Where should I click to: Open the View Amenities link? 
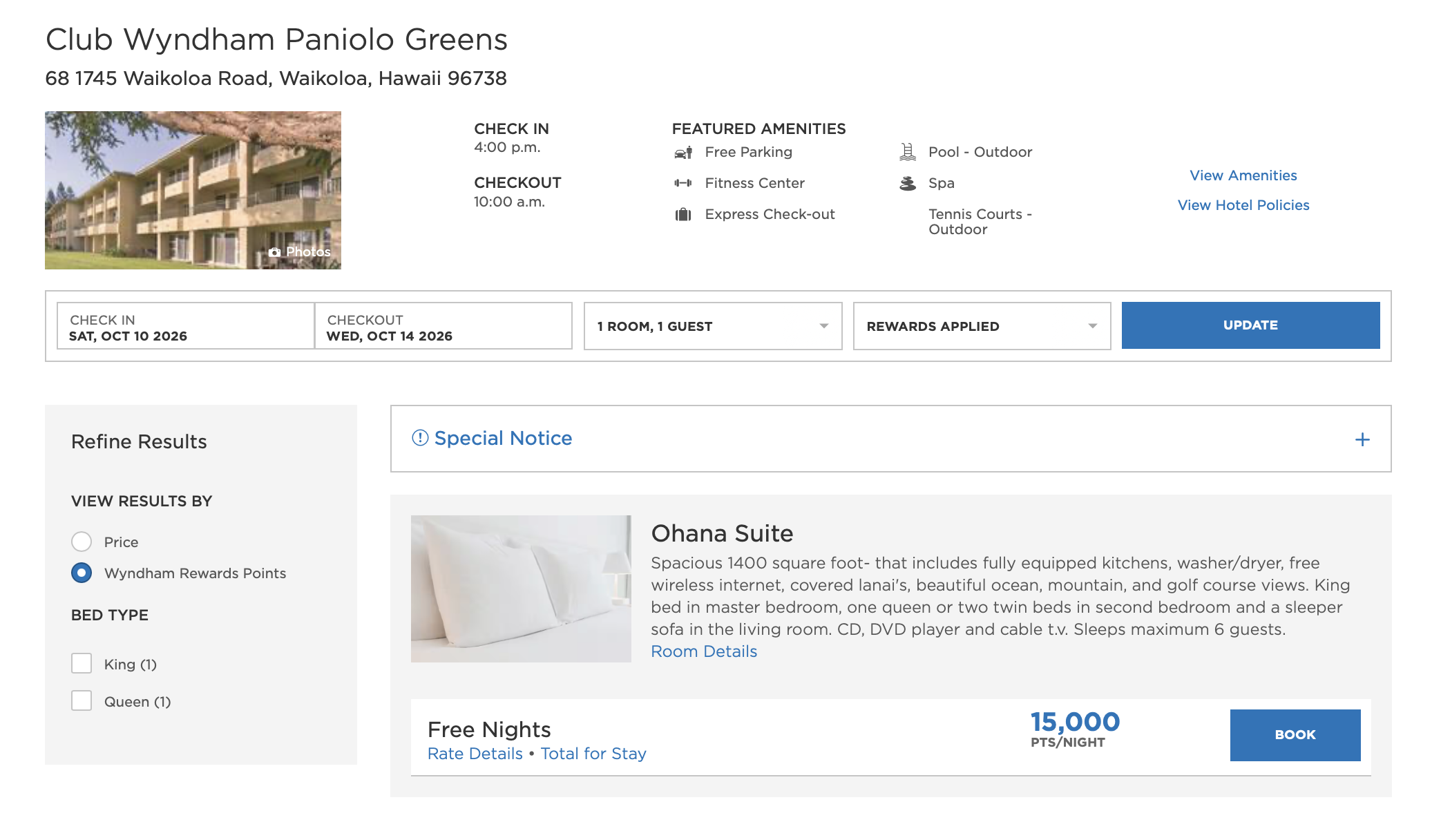pos(1243,175)
